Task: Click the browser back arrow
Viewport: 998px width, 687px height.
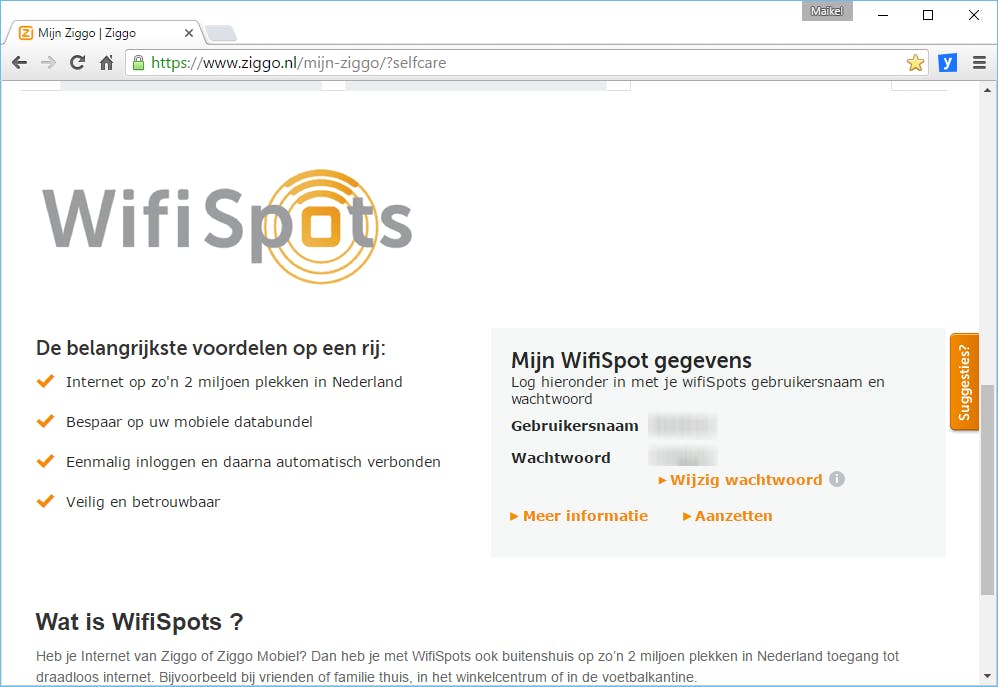Action: tap(19, 62)
